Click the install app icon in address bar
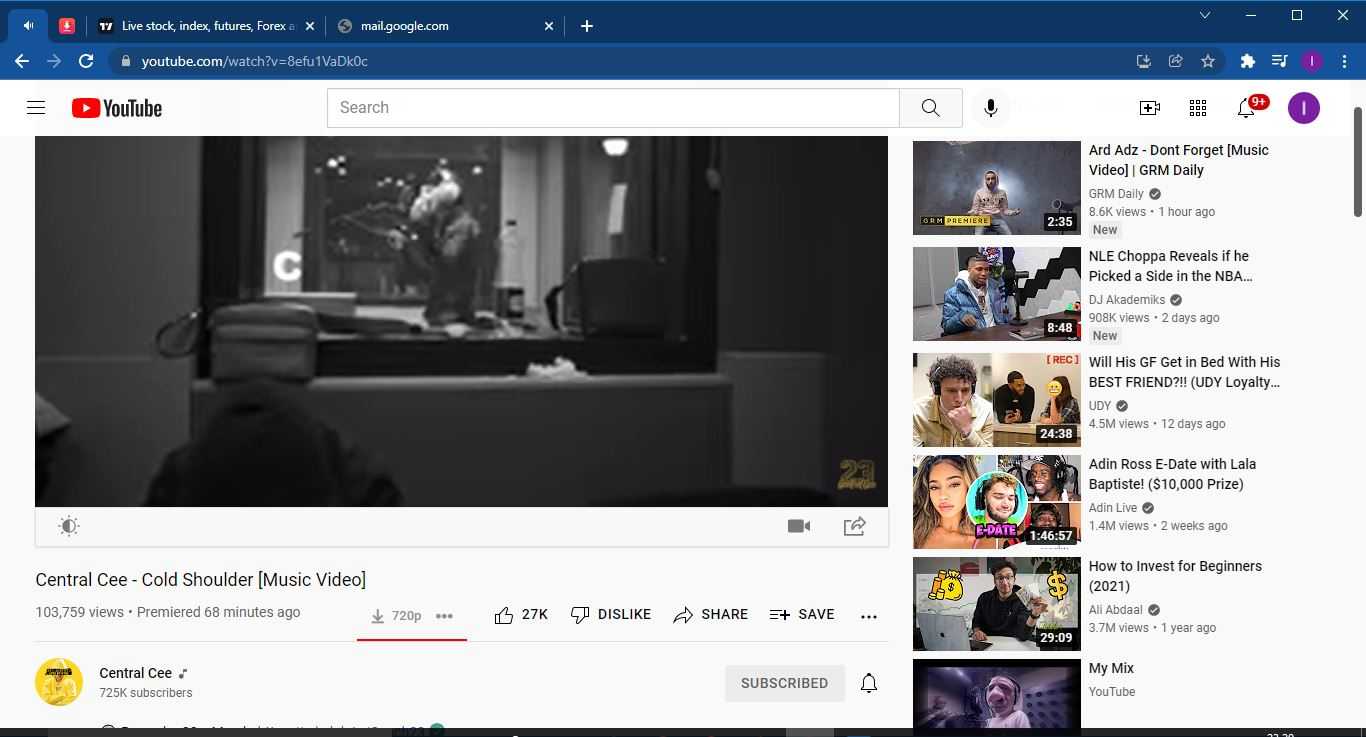The width and height of the screenshot is (1366, 737). (1144, 61)
